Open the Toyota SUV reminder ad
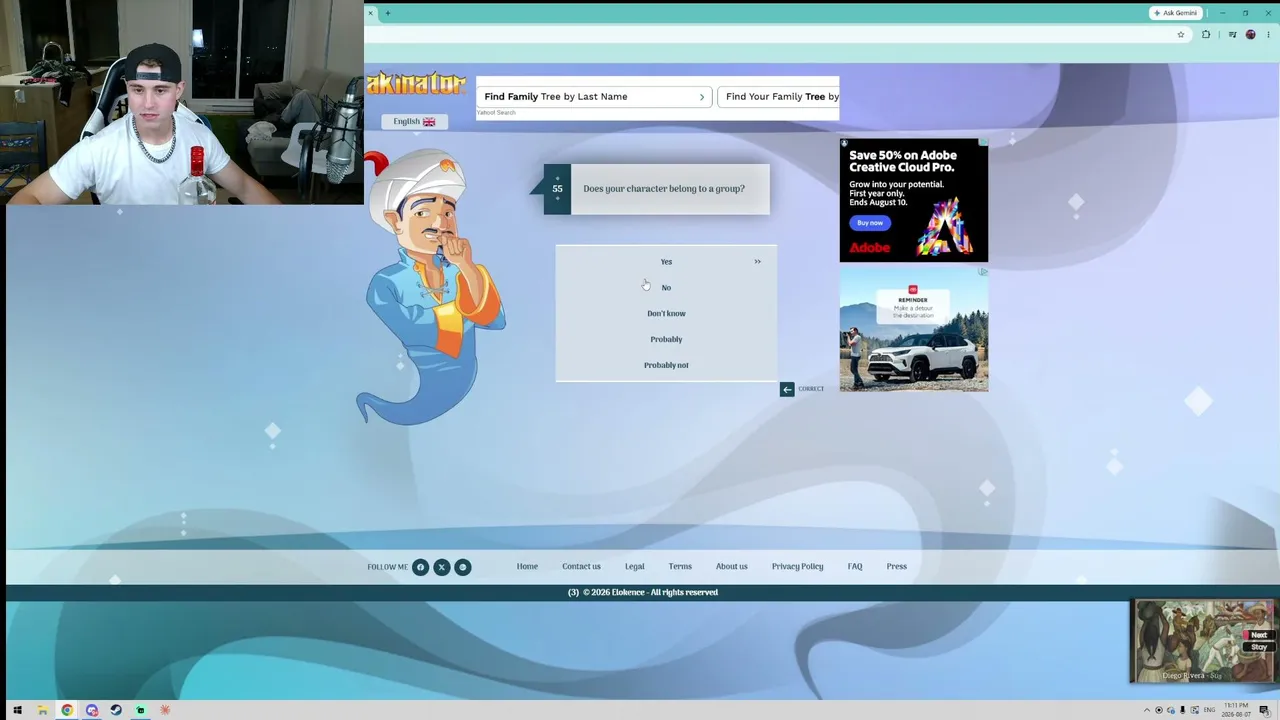Image resolution: width=1280 pixels, height=720 pixels. [914, 329]
